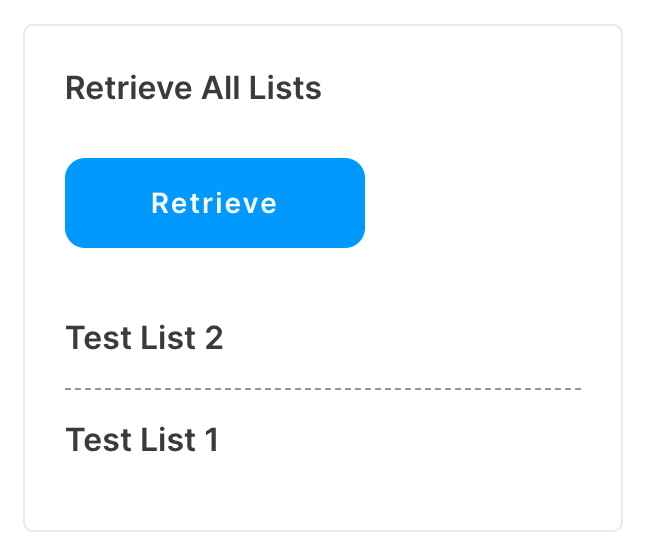Click the word Test in Test List 1
This screenshot has height=558, width=646.
click(99, 440)
